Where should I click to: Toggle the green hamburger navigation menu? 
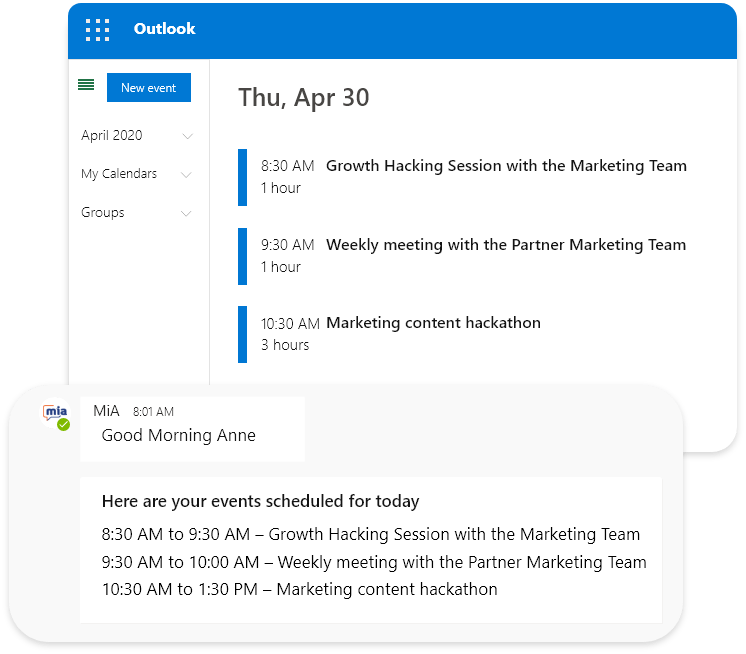86,85
